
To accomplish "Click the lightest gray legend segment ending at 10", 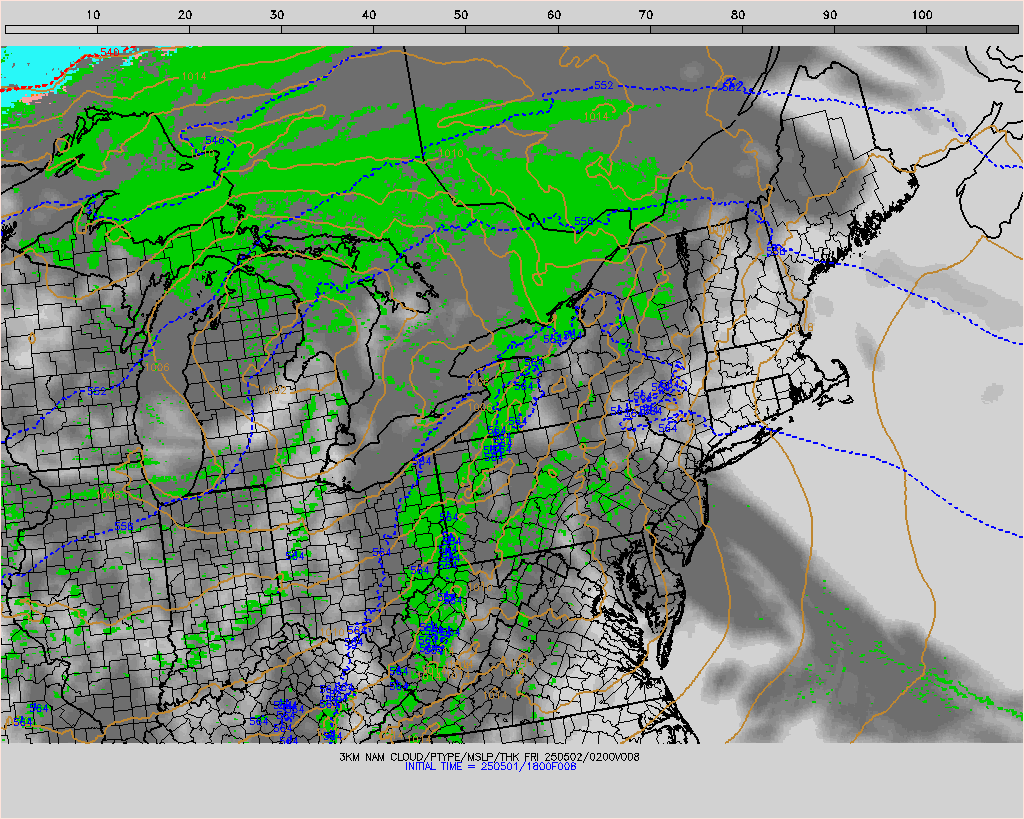I will pos(51,29).
